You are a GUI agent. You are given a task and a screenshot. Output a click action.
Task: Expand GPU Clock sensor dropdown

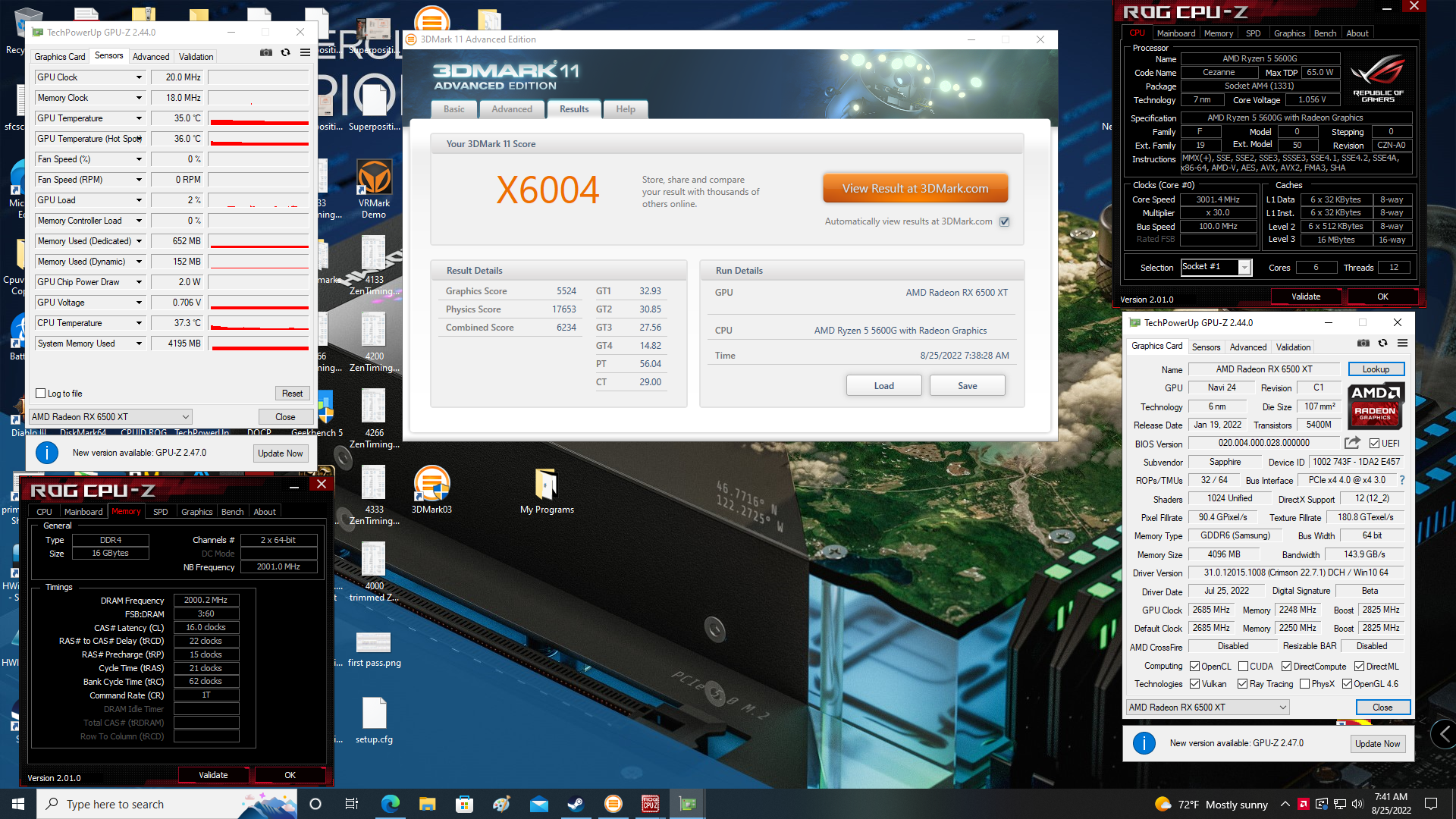tap(139, 77)
